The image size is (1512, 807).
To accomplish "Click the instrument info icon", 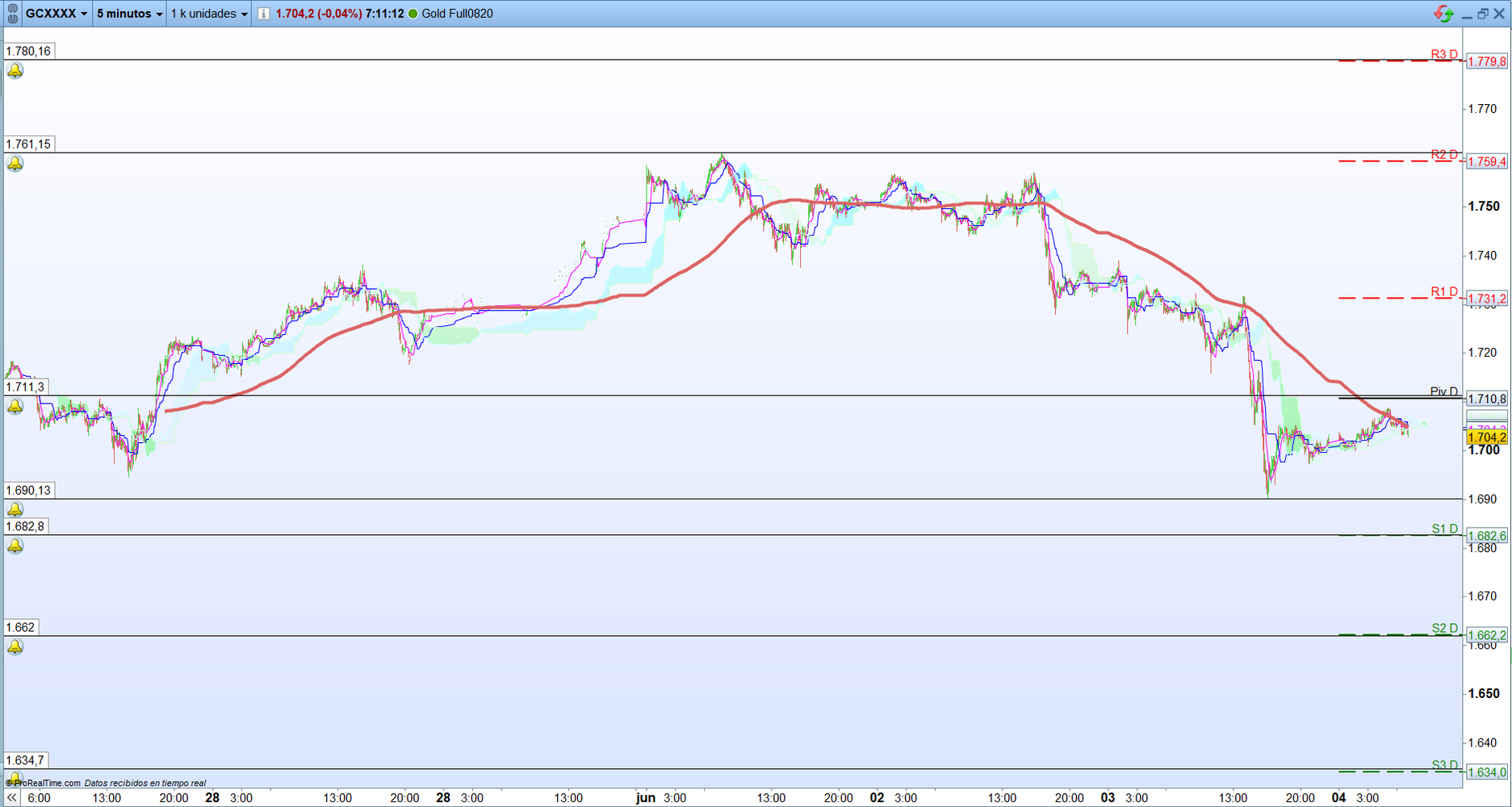I will click(264, 14).
